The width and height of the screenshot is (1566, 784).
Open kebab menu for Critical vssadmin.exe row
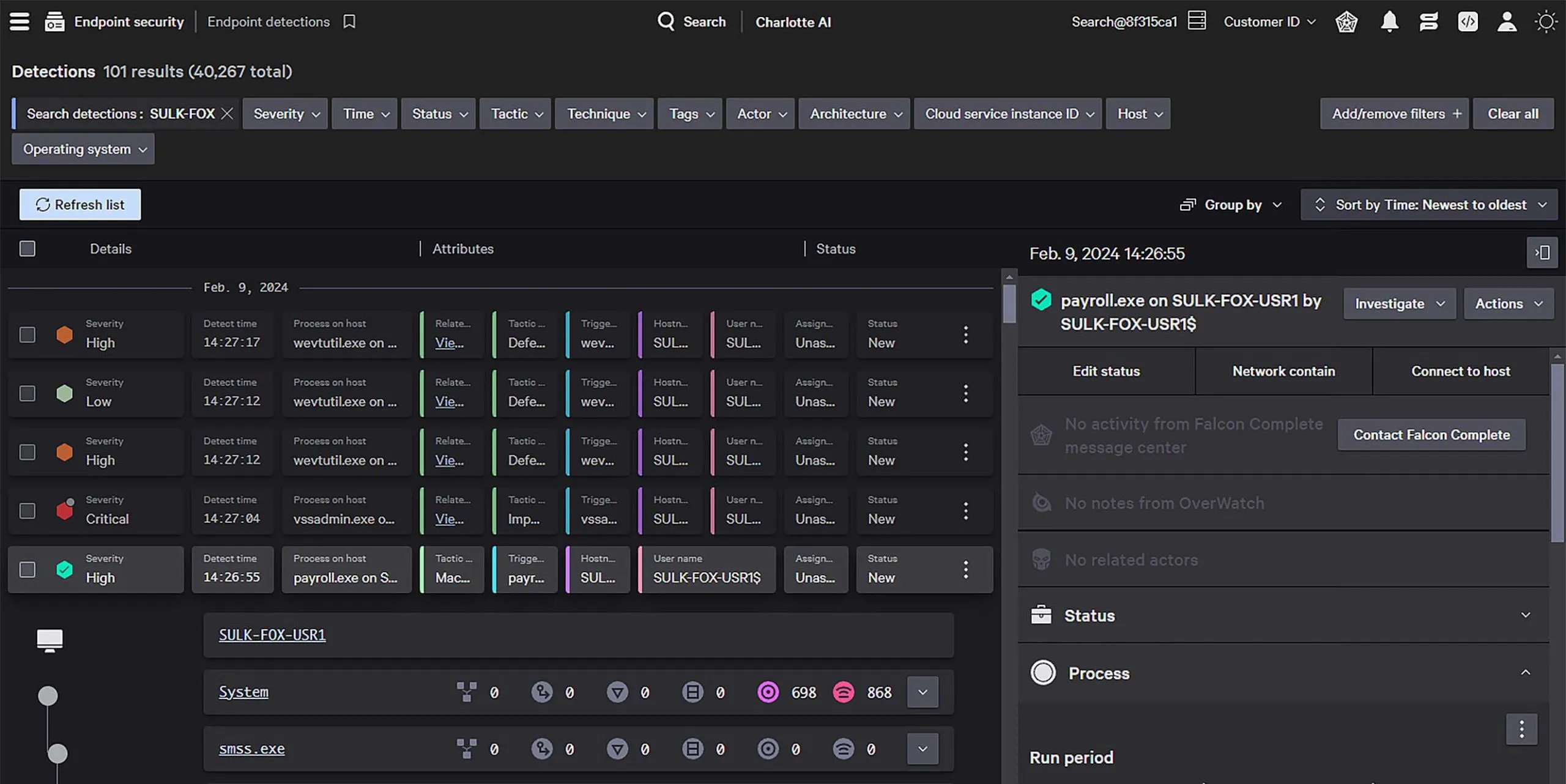click(966, 511)
